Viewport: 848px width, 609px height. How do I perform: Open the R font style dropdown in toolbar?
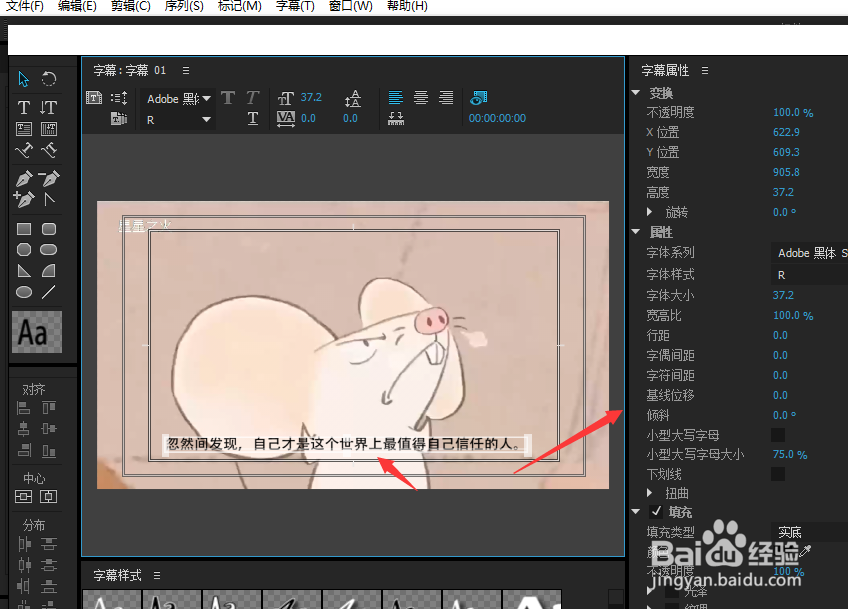179,120
